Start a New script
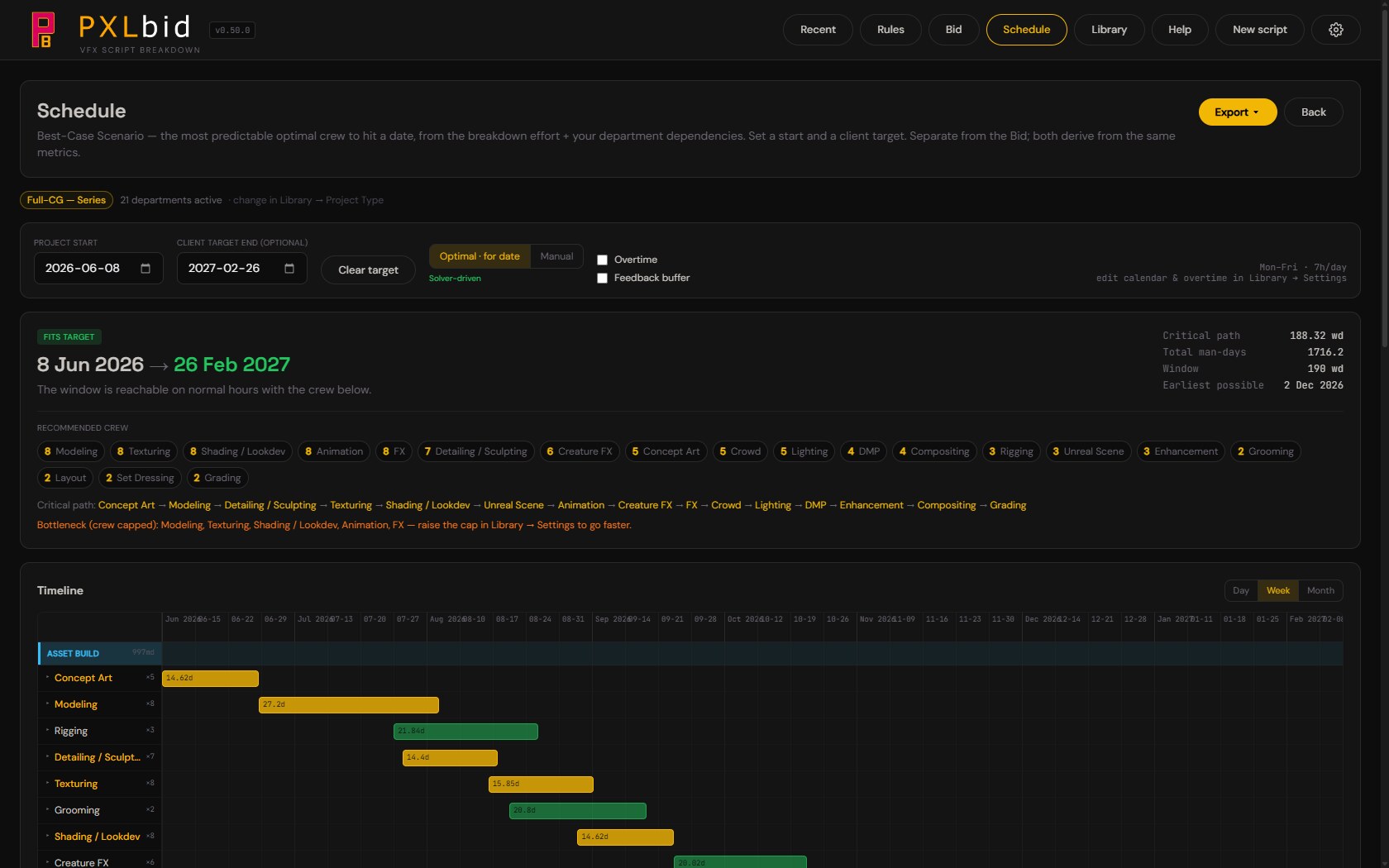The image size is (1389, 868). click(x=1259, y=30)
